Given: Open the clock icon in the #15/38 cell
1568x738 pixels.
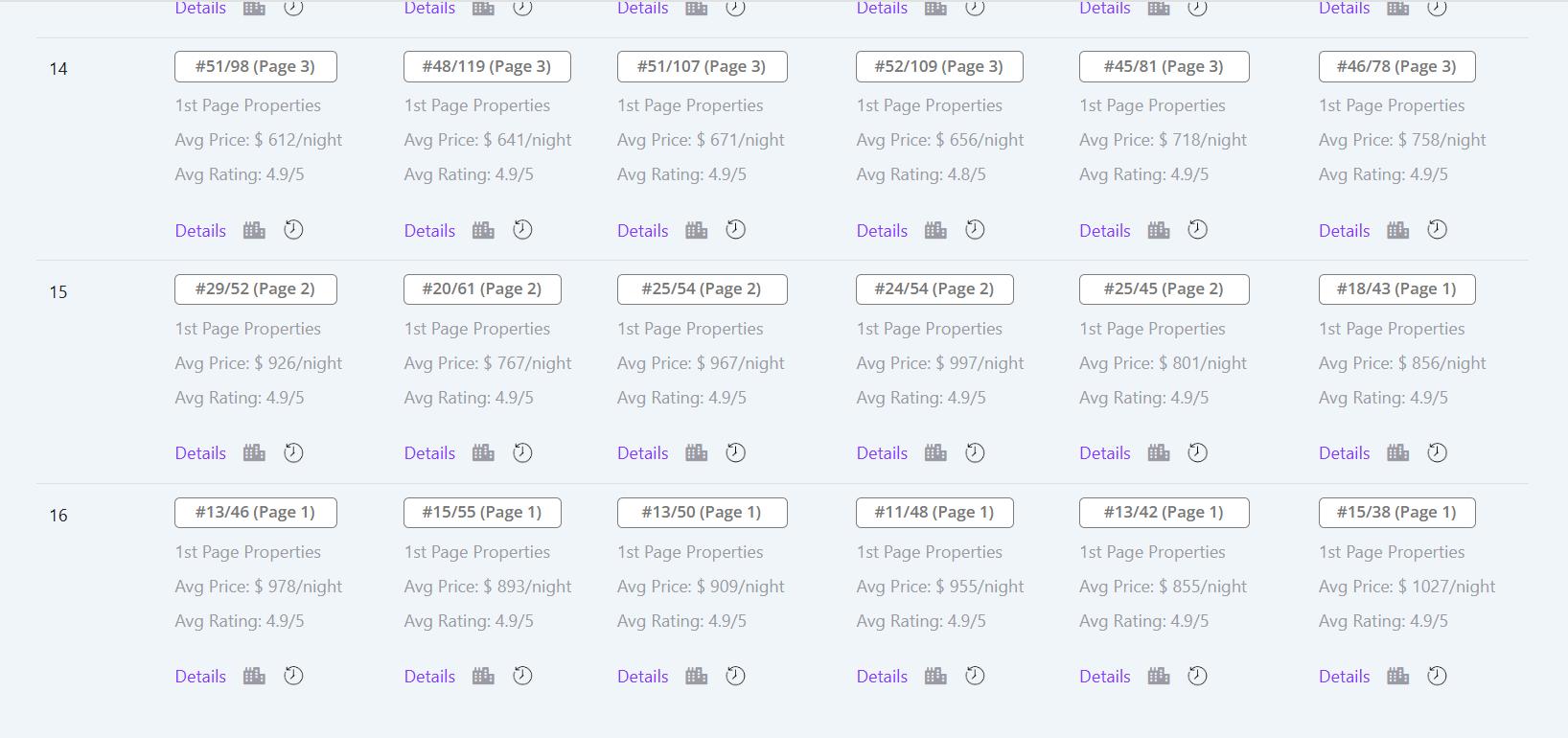Looking at the screenshot, I should pyautogui.click(x=1437, y=676).
